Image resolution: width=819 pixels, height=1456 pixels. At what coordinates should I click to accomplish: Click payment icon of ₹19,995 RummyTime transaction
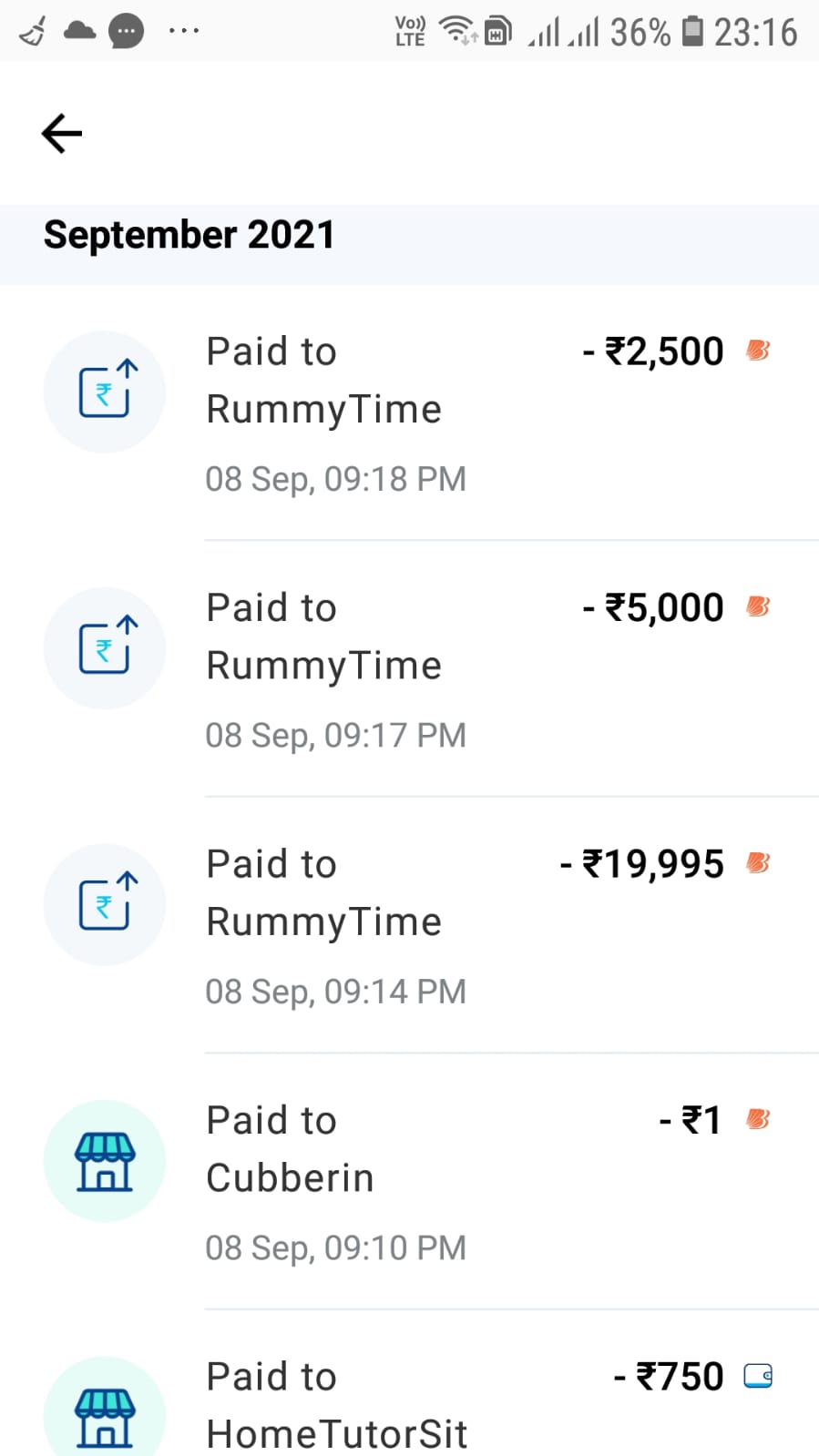coord(105,904)
